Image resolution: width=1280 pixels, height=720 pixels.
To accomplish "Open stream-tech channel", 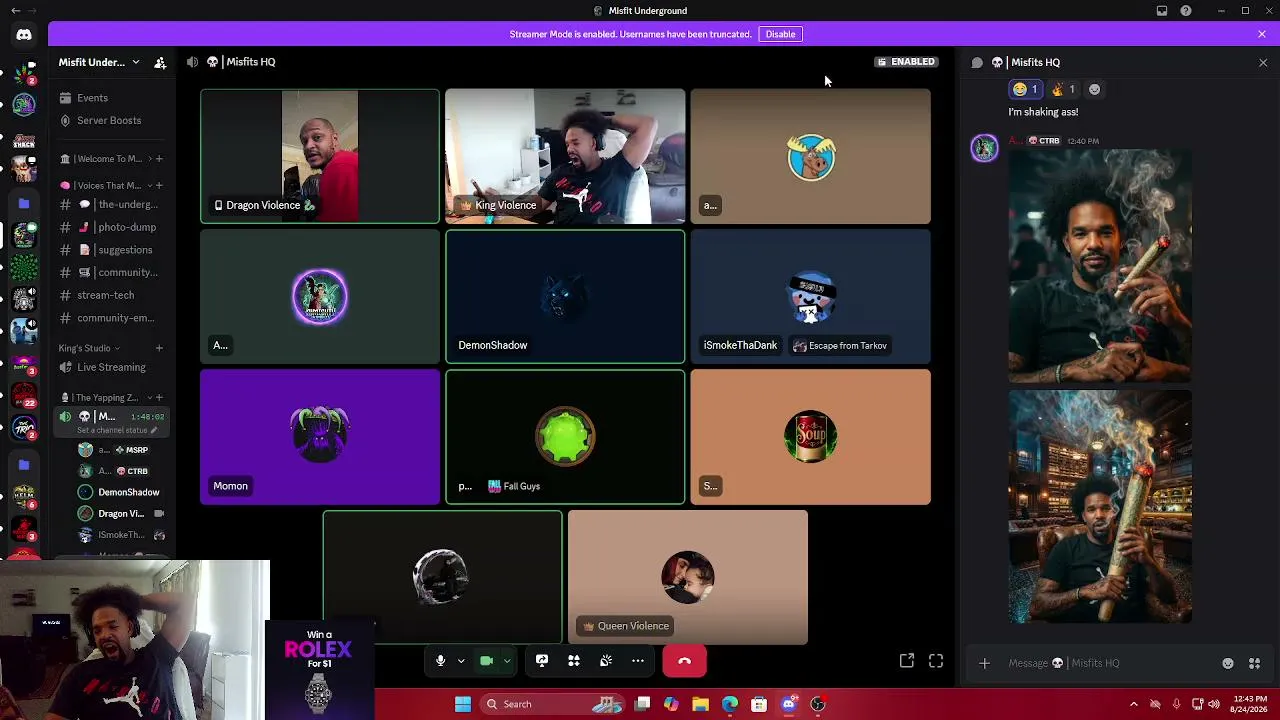I will [111, 295].
